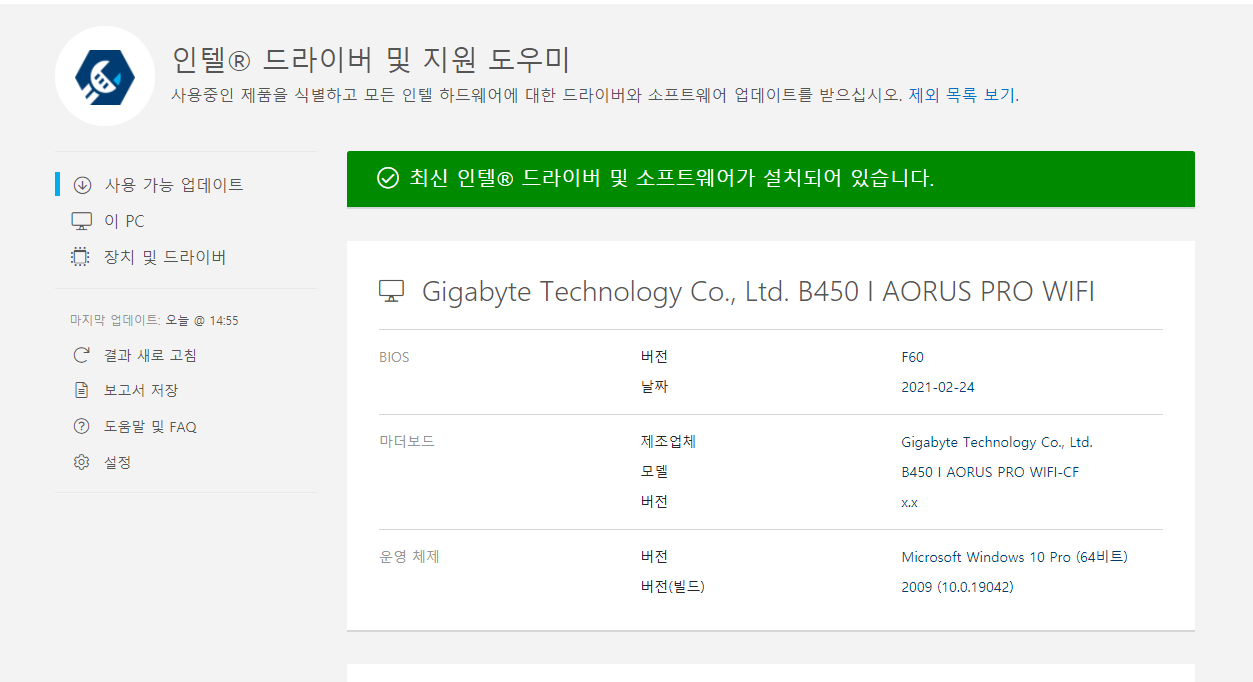
Task: Click the build value 2009 (10.0.19042)
Action: pyautogui.click(x=957, y=587)
